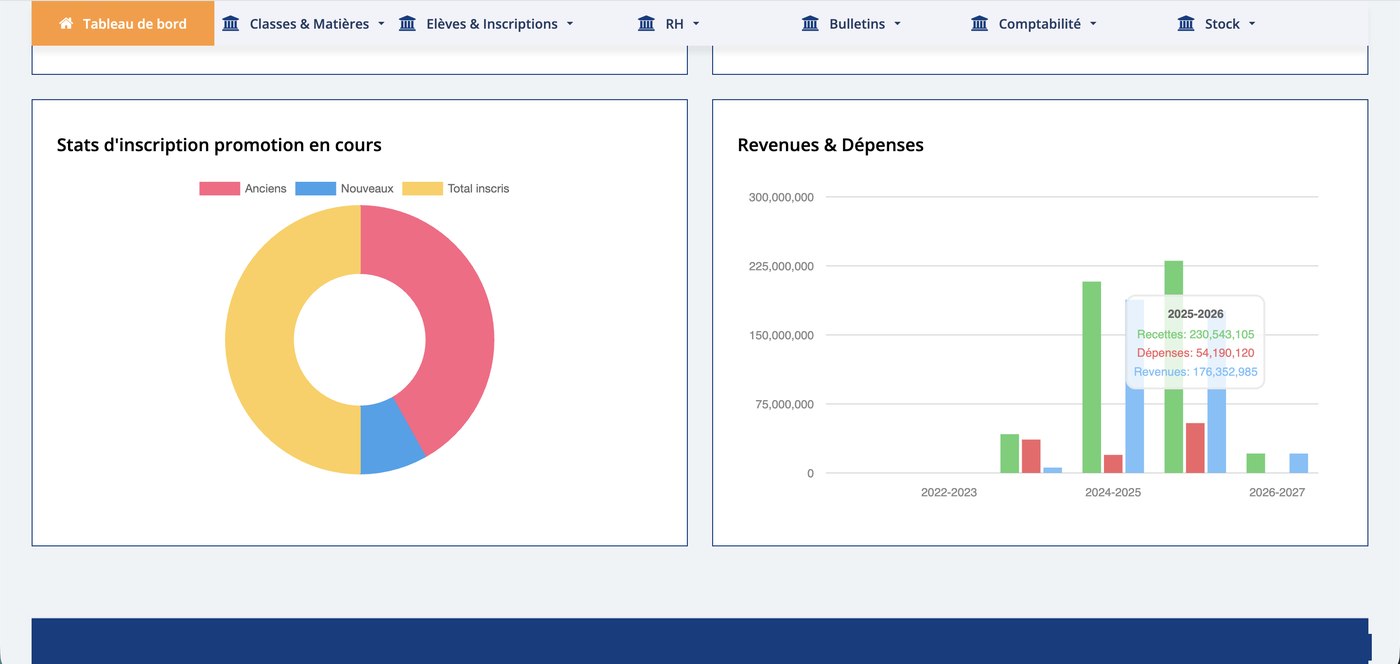Click the red Dépenses bar for 2025-2026
Image resolution: width=1400 pixels, height=664 pixels.
1195,448
